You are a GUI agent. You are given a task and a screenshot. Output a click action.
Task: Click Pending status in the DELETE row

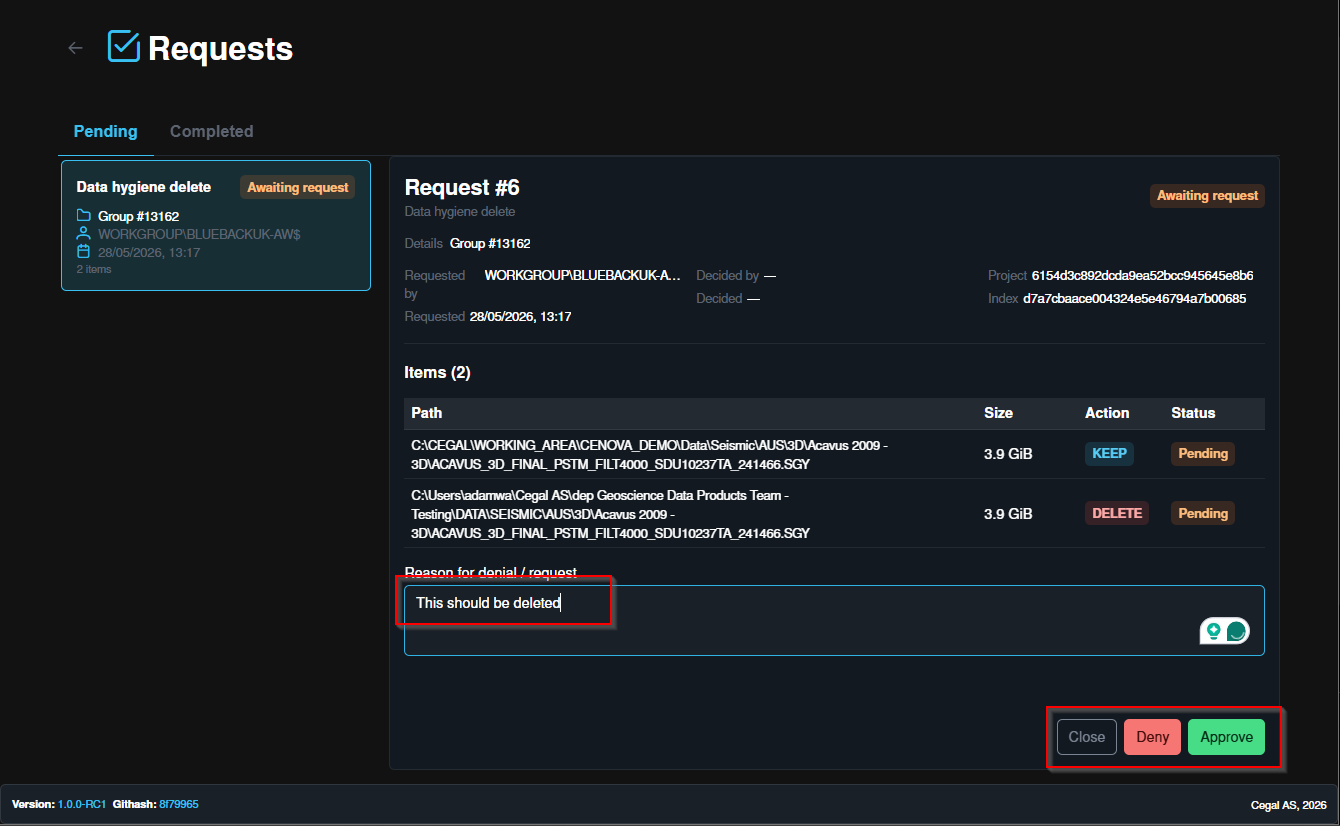(1203, 513)
